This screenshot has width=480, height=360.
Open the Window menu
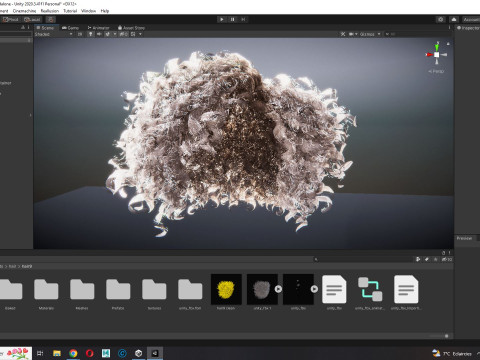tap(88, 11)
